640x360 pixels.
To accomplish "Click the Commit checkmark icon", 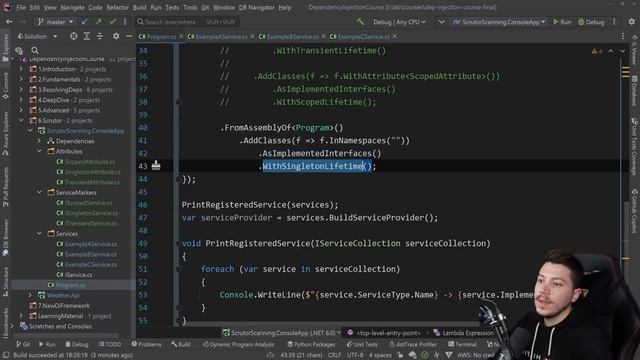I will [x=112, y=21].
